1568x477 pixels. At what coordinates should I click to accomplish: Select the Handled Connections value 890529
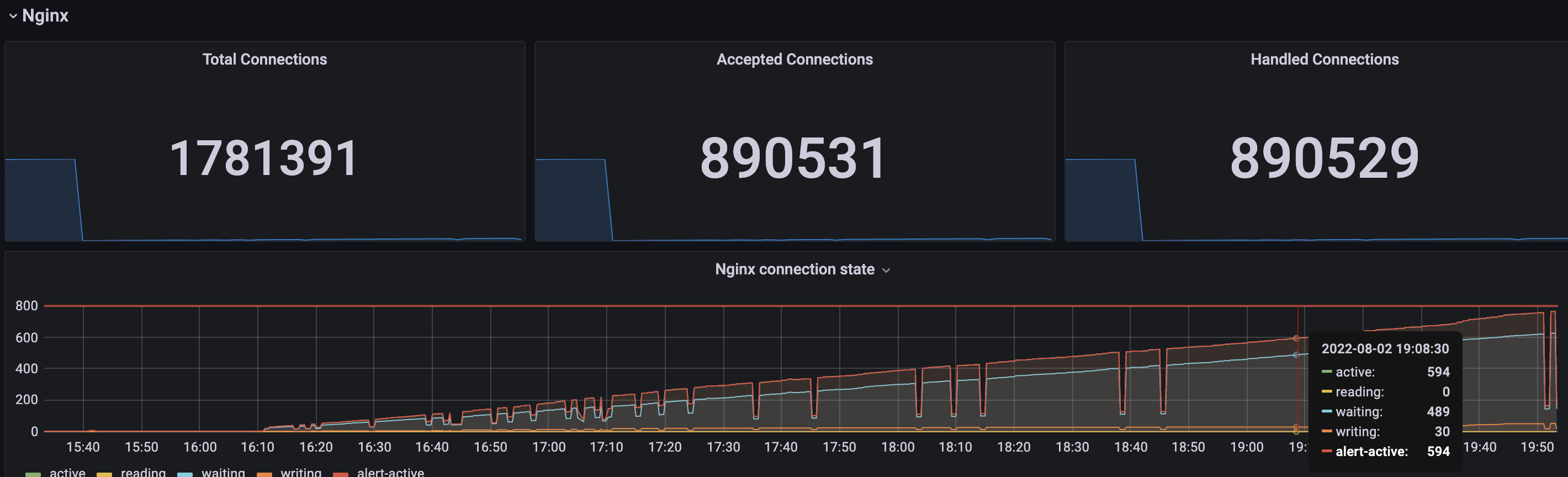(x=1325, y=158)
